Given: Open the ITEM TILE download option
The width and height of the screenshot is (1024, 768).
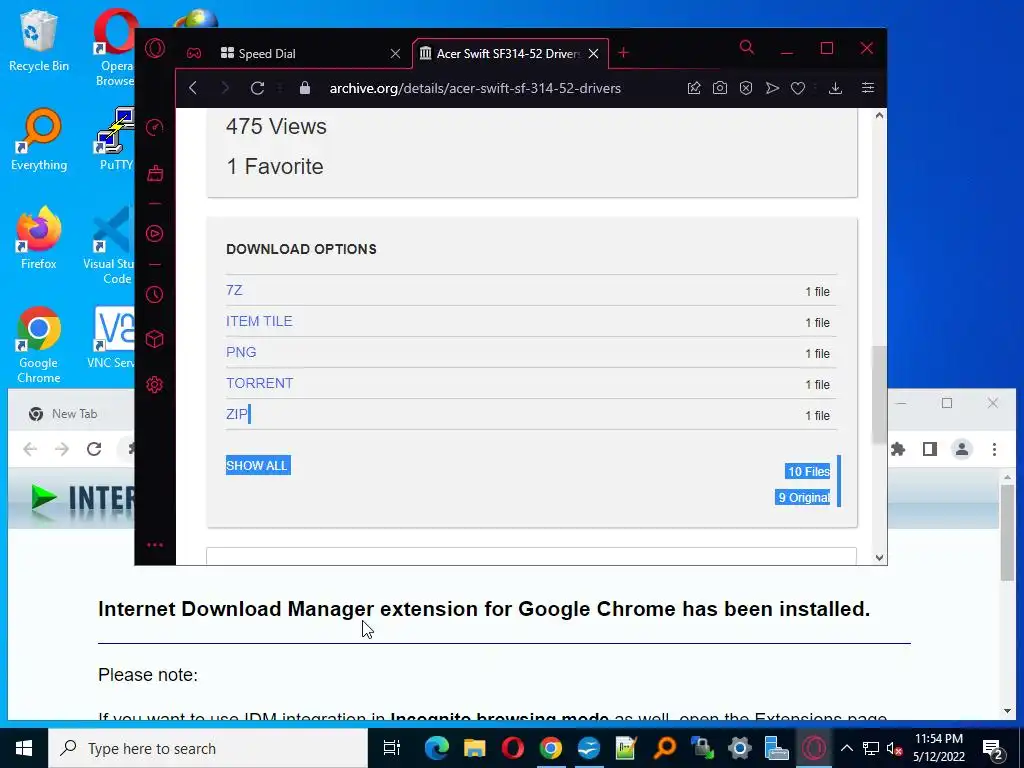Looking at the screenshot, I should [x=259, y=321].
